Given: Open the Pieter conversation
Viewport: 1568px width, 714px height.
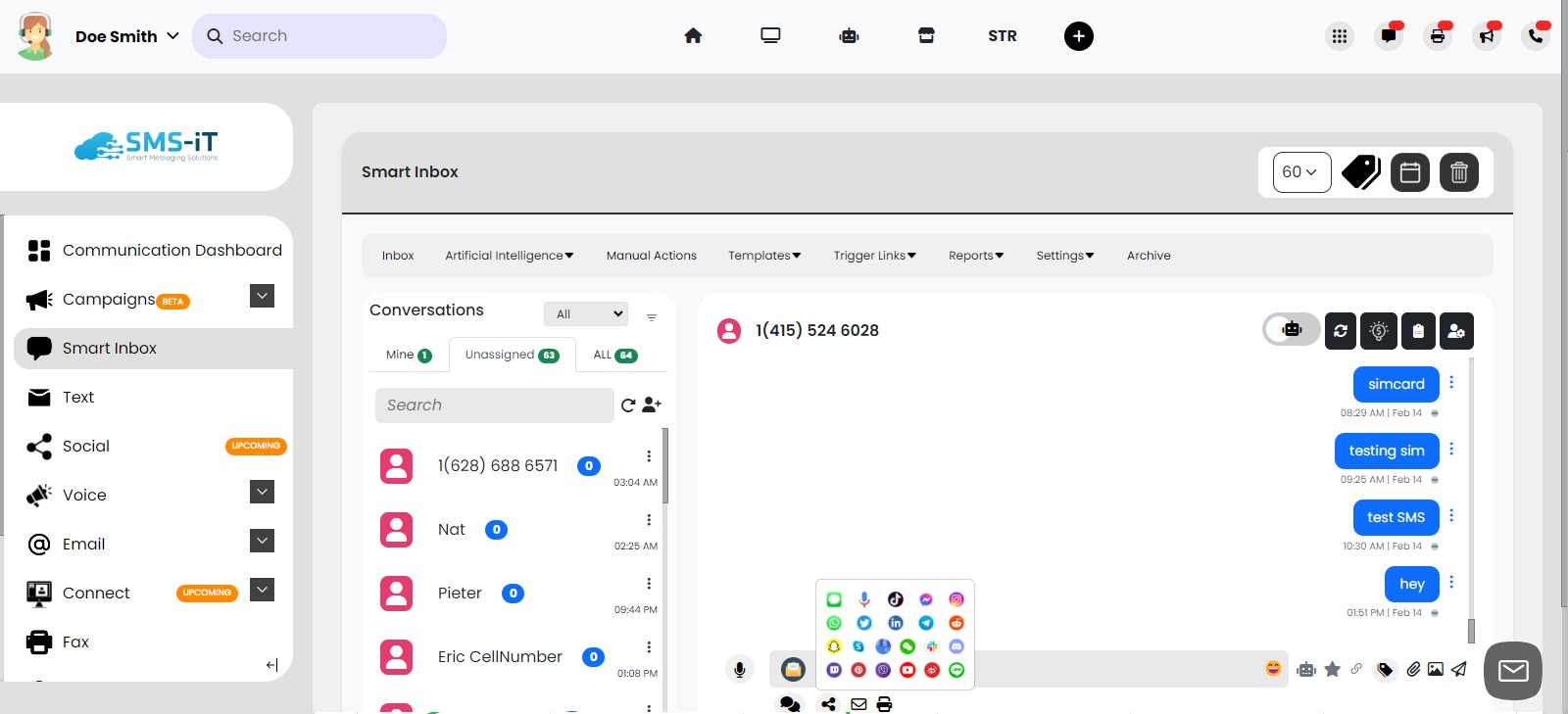Looking at the screenshot, I should coord(460,594).
